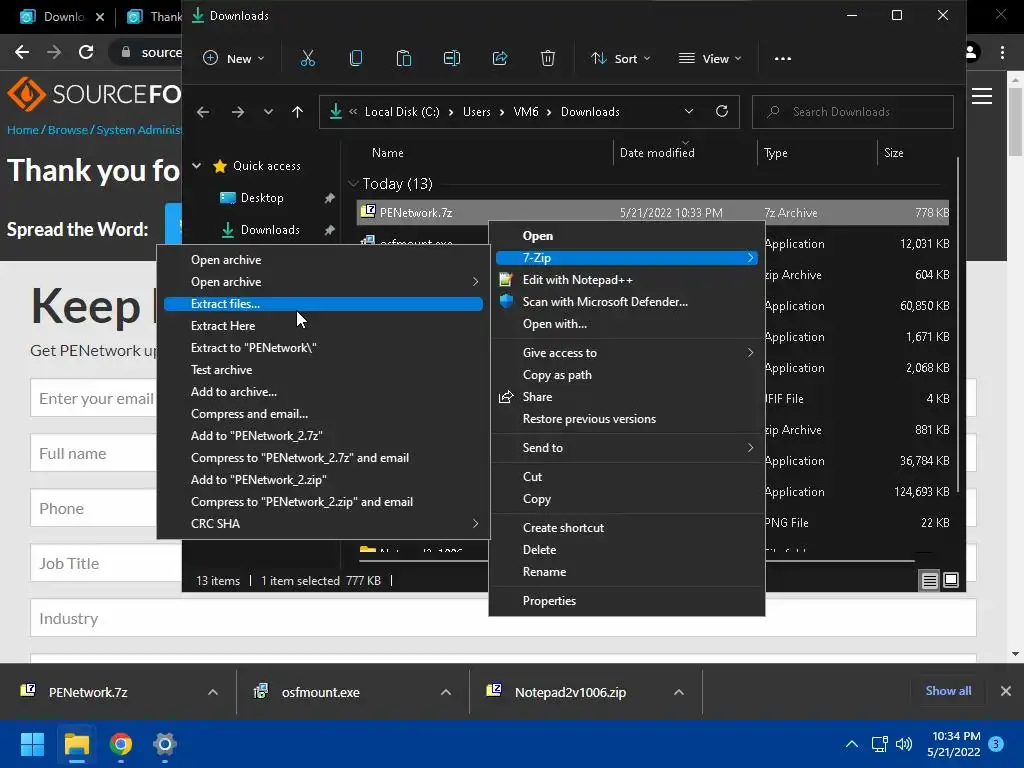Click the SourceForge logo in browser
This screenshot has width=1024, height=768.
coord(93,95)
